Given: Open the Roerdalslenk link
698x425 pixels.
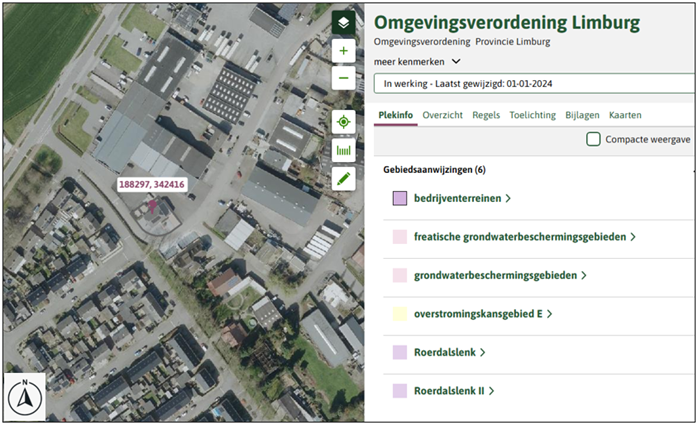Looking at the screenshot, I should pyautogui.click(x=449, y=352).
